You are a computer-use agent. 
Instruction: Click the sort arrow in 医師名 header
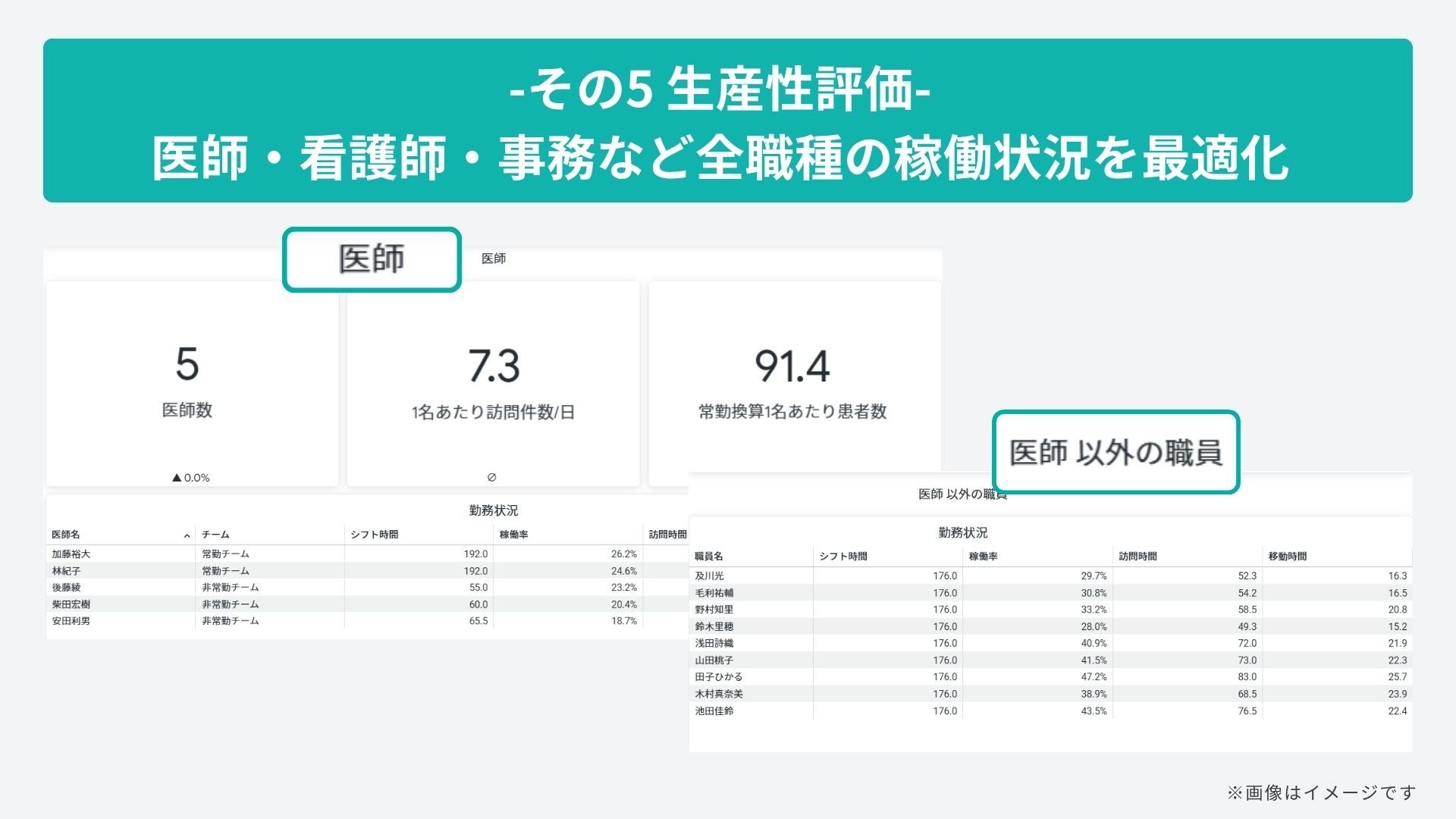pyautogui.click(x=187, y=536)
